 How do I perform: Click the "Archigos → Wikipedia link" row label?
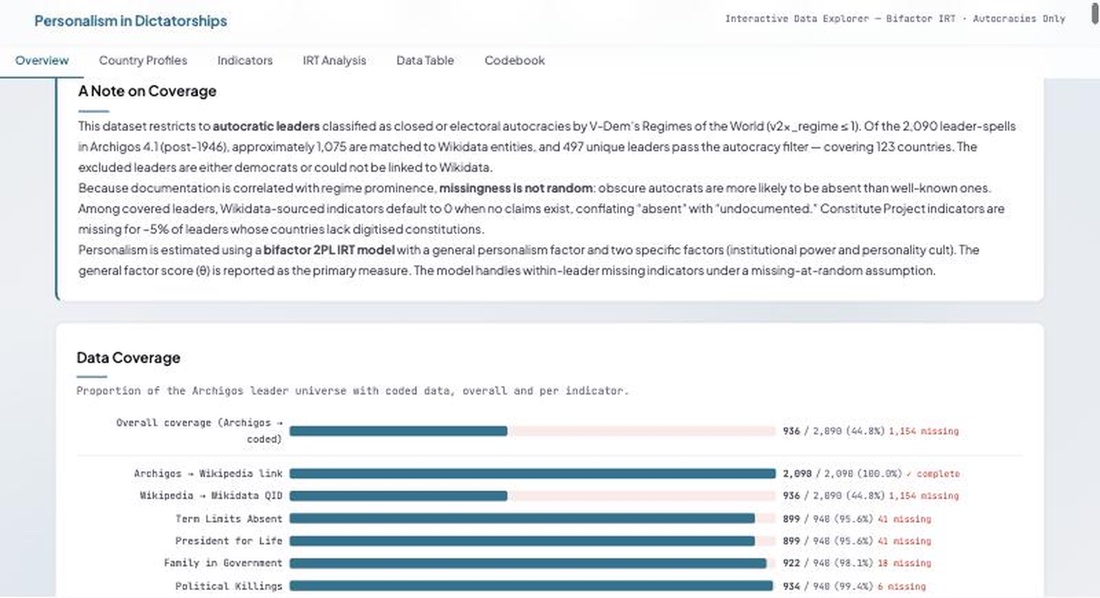click(x=208, y=474)
